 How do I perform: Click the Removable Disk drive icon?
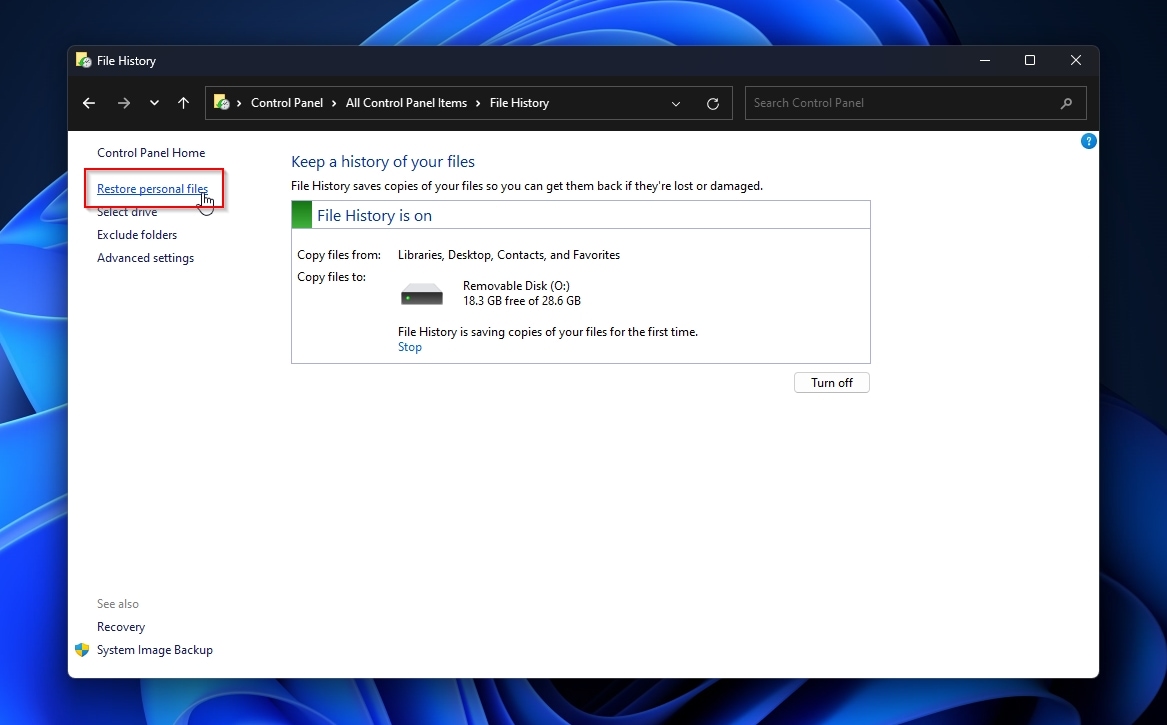(421, 292)
